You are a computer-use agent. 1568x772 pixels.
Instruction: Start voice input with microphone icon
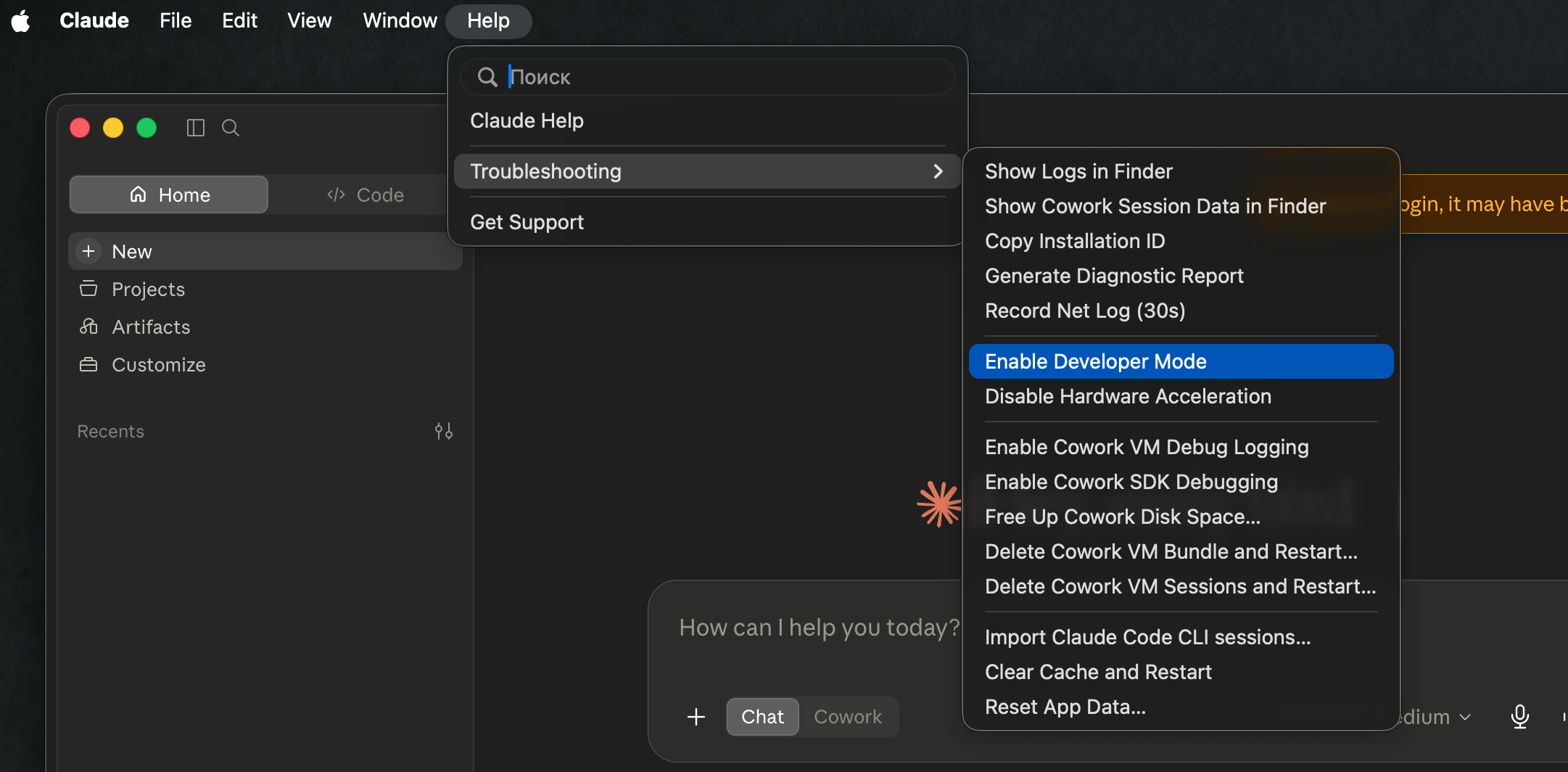click(x=1519, y=717)
